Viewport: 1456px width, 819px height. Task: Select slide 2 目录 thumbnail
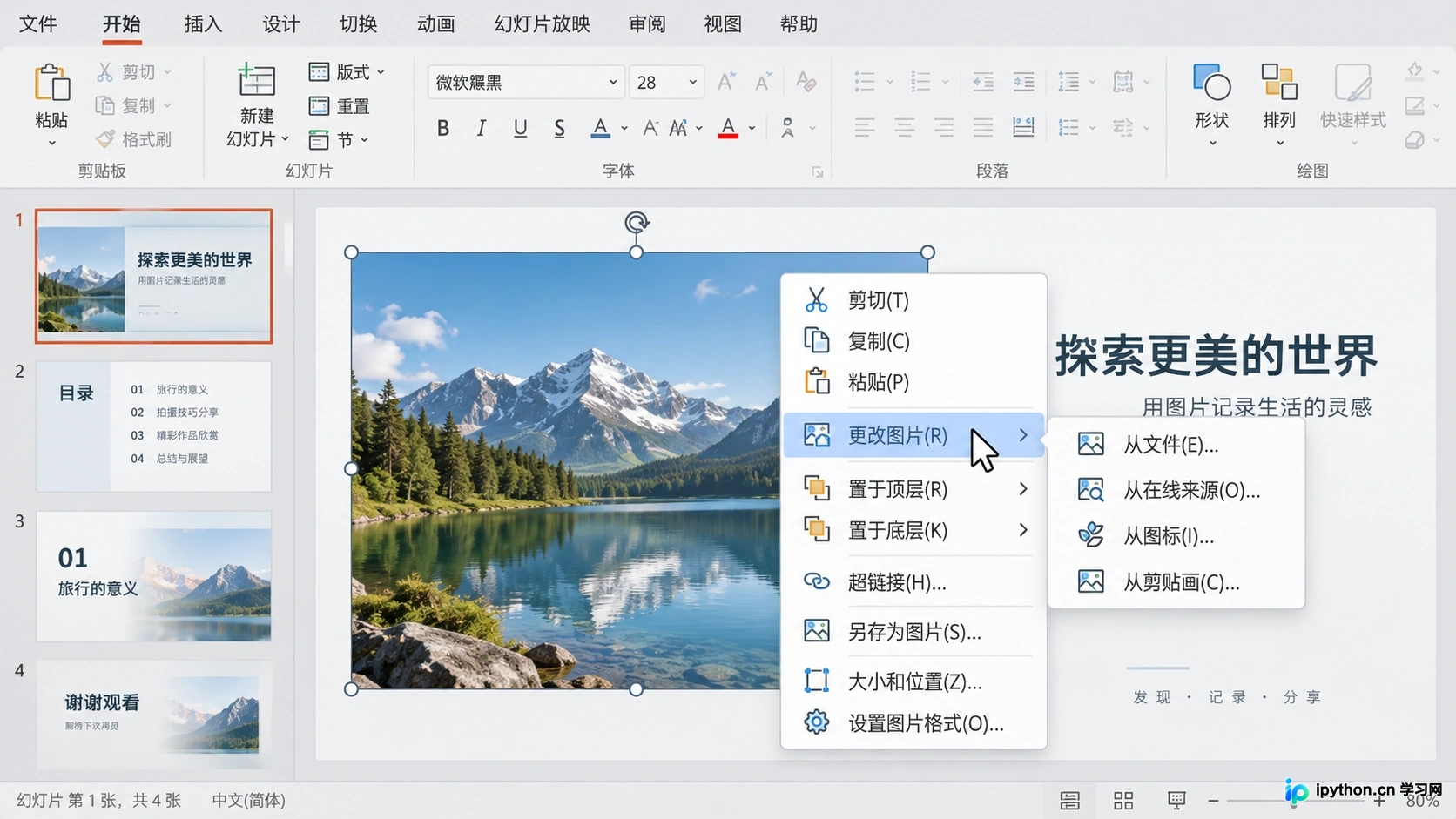coord(153,427)
